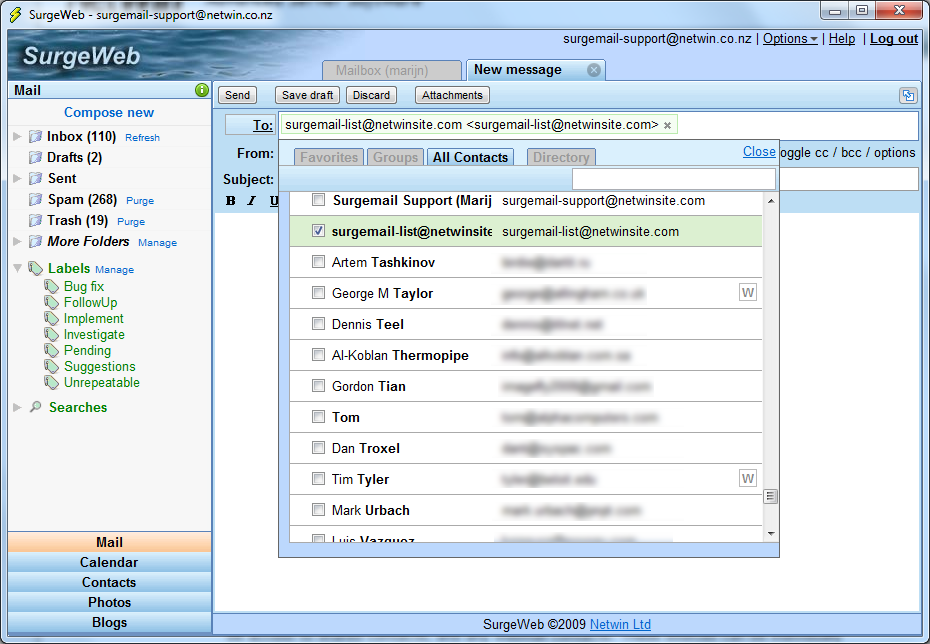Remove surgemail-list recipient with the small x

click(668, 126)
